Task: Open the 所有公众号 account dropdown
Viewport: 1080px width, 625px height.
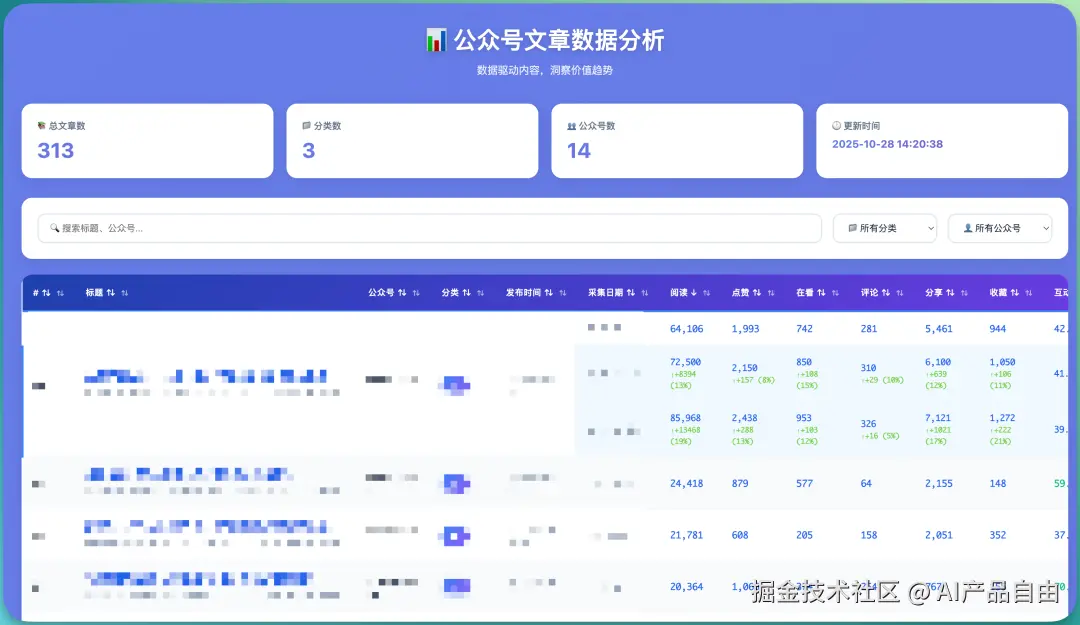Action: [x=1000, y=228]
